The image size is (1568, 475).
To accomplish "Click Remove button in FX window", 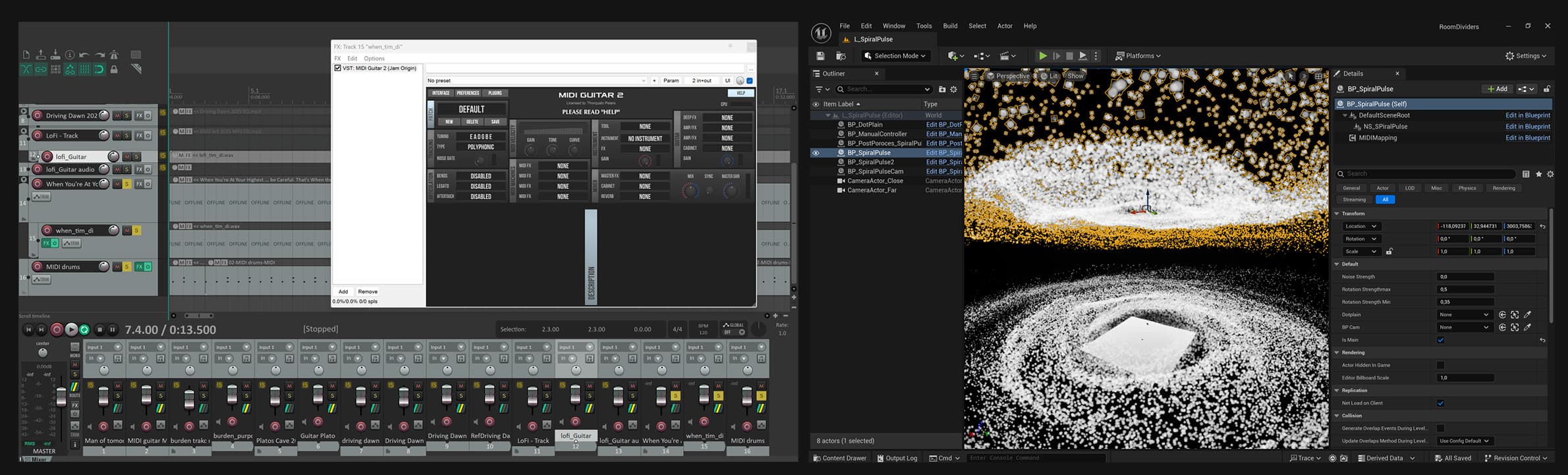I will [368, 292].
